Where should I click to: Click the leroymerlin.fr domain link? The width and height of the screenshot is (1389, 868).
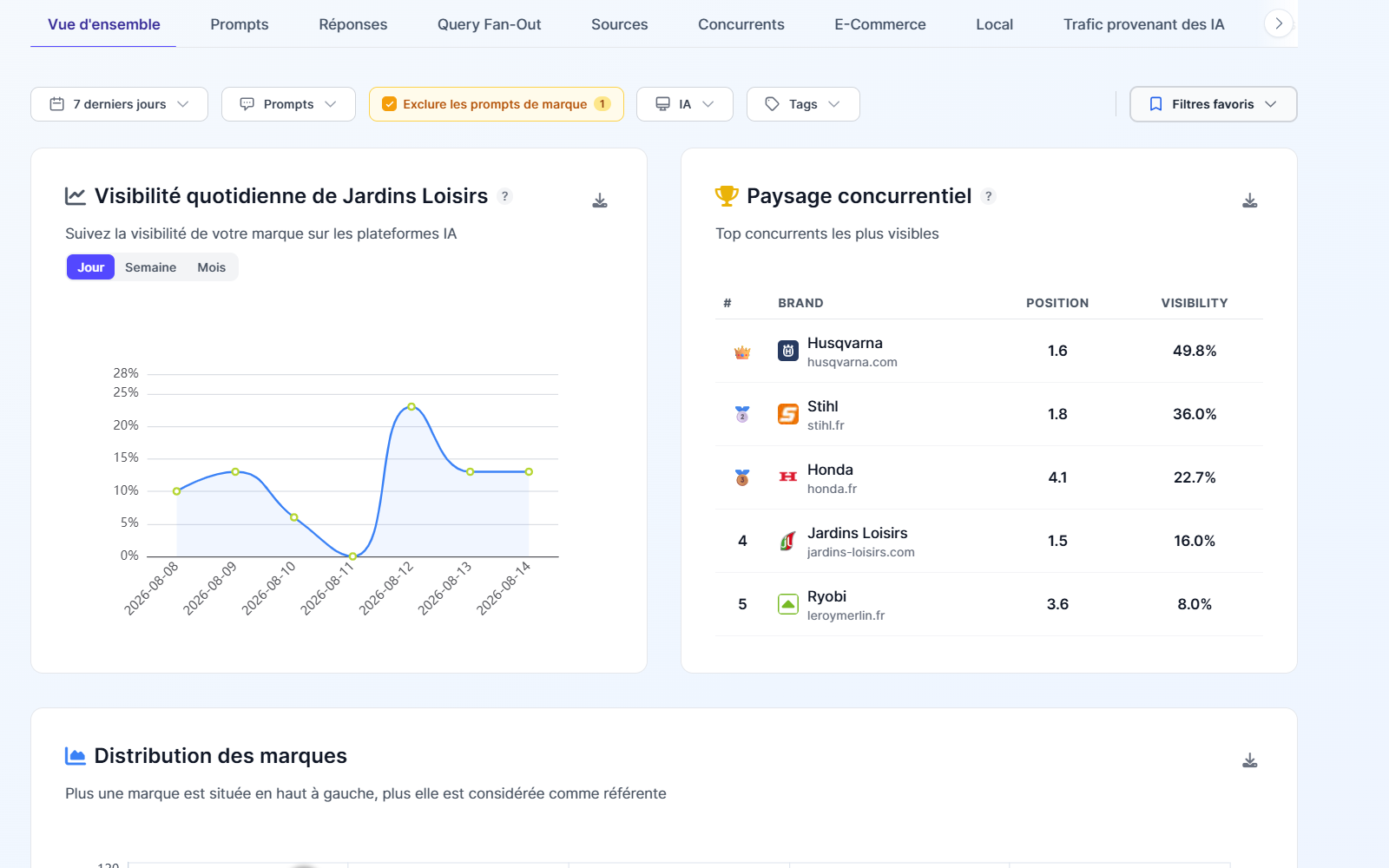tap(846, 615)
